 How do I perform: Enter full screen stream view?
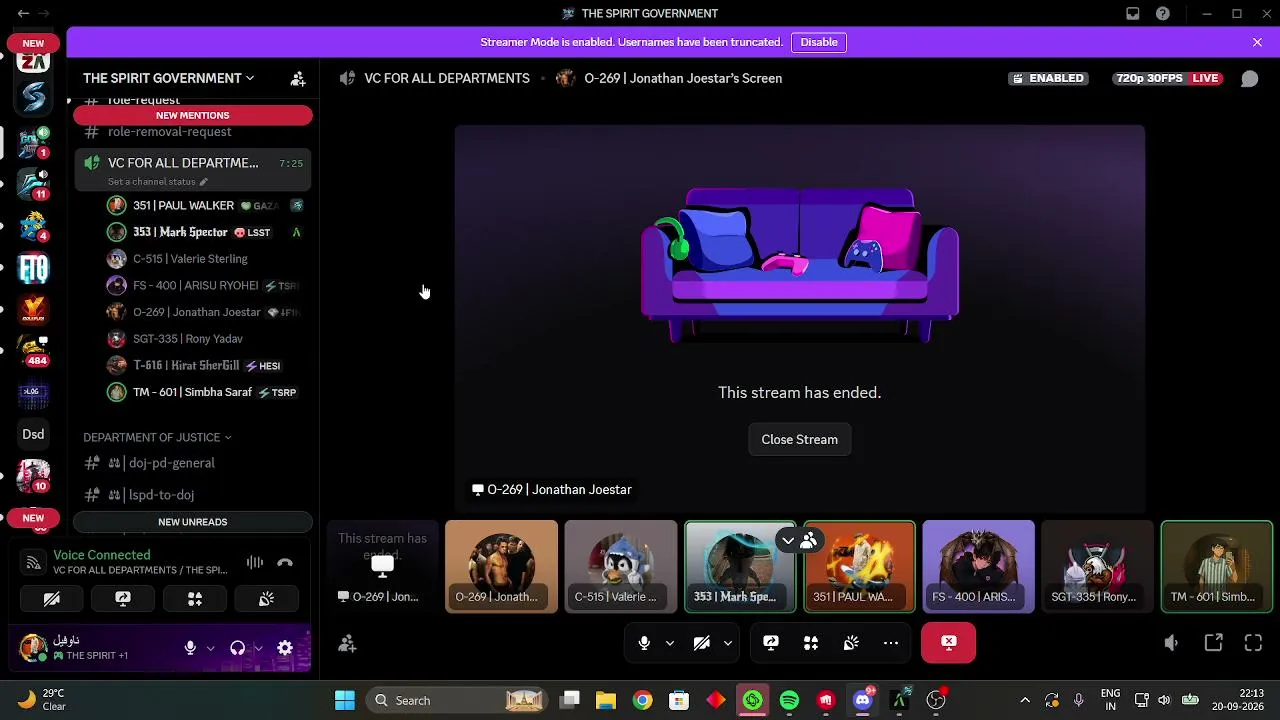pyautogui.click(x=1253, y=643)
